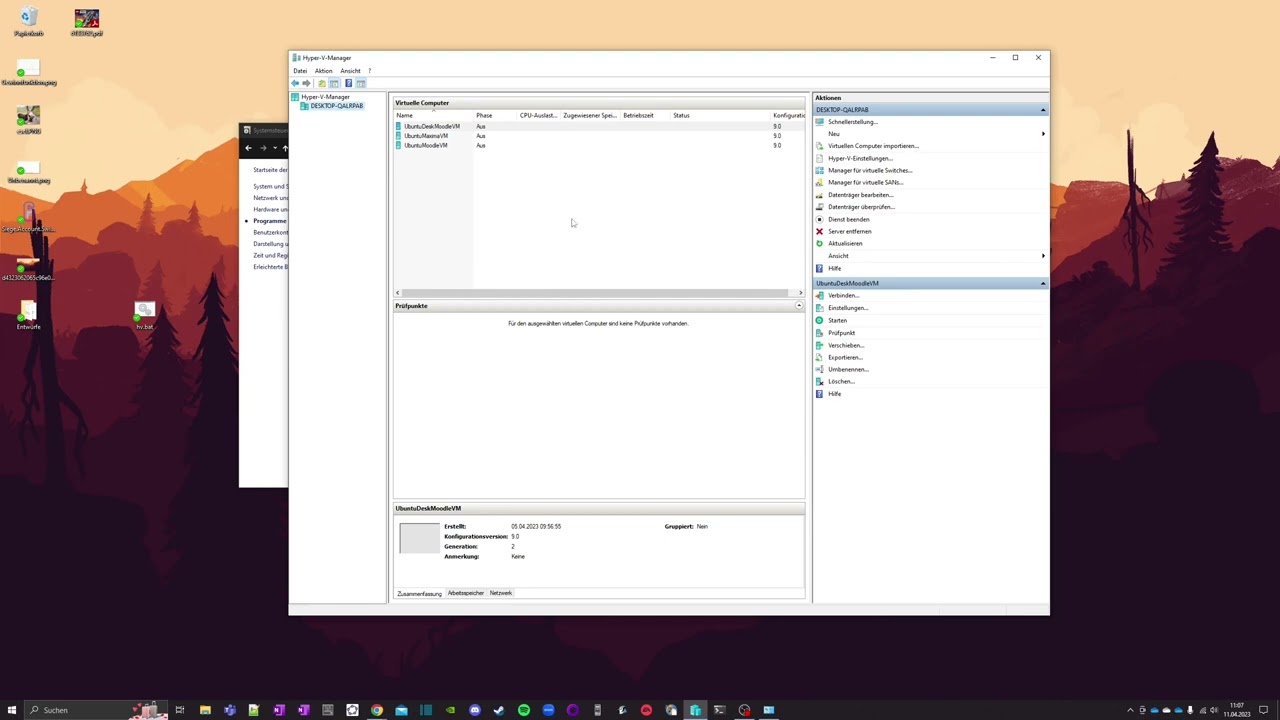Open the ? help menu
Image resolution: width=1280 pixels, height=720 pixels.
click(x=369, y=71)
